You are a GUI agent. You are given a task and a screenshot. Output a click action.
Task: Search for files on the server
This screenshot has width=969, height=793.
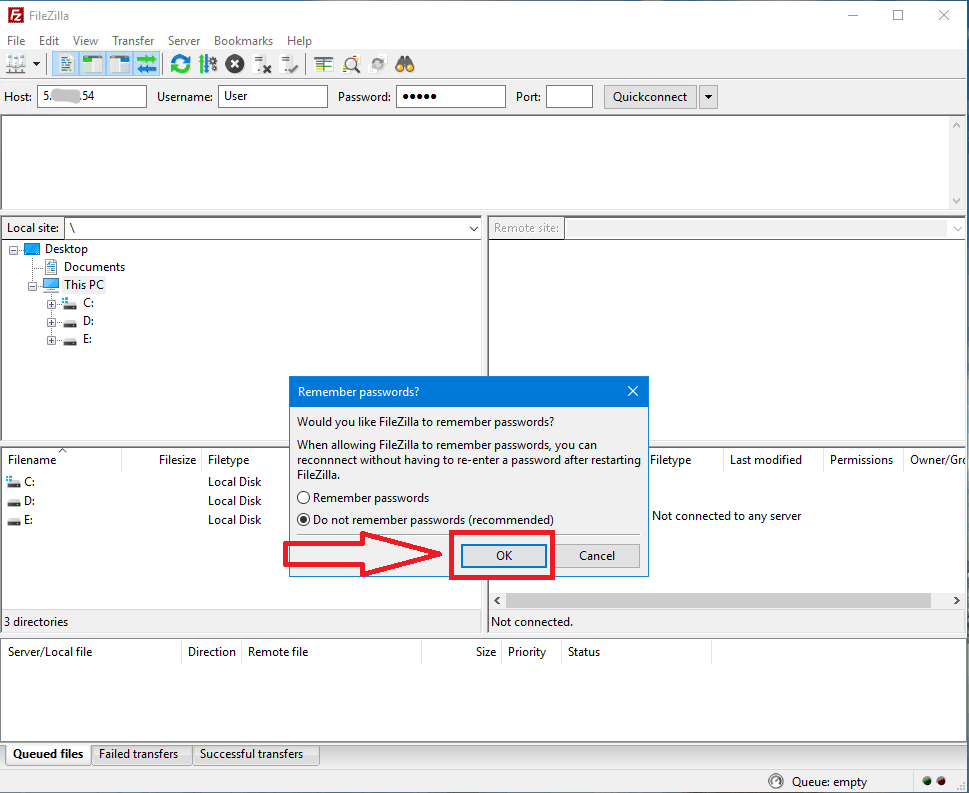[404, 63]
